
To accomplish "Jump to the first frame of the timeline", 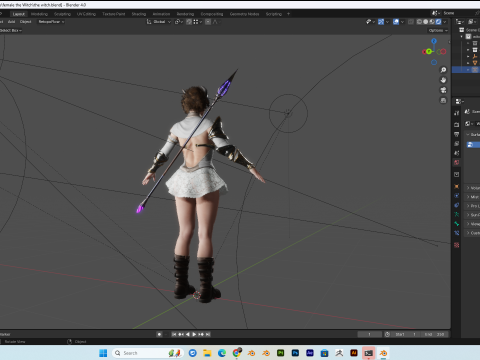I will (x=174, y=334).
